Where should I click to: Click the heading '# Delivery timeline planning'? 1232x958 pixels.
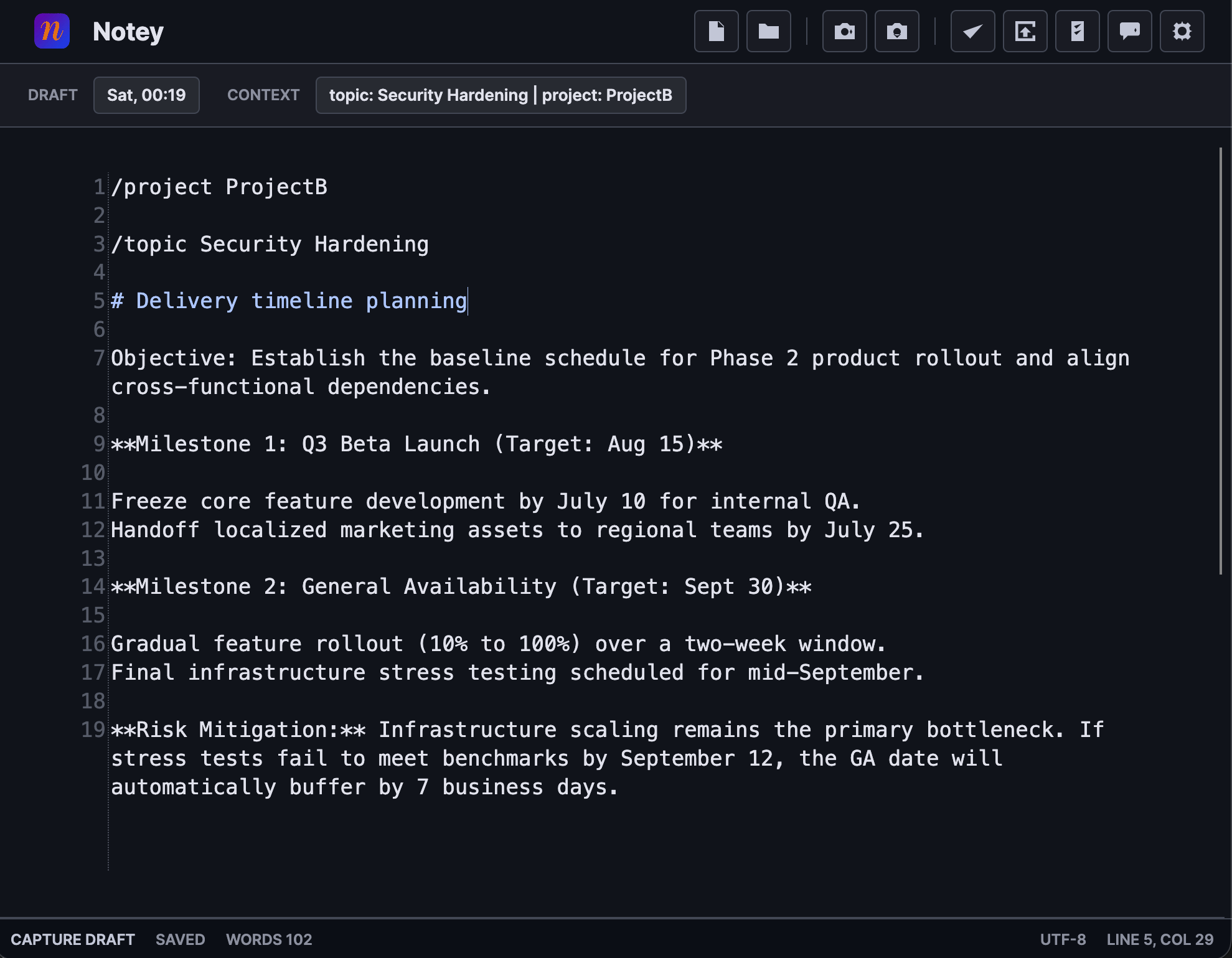(x=289, y=301)
